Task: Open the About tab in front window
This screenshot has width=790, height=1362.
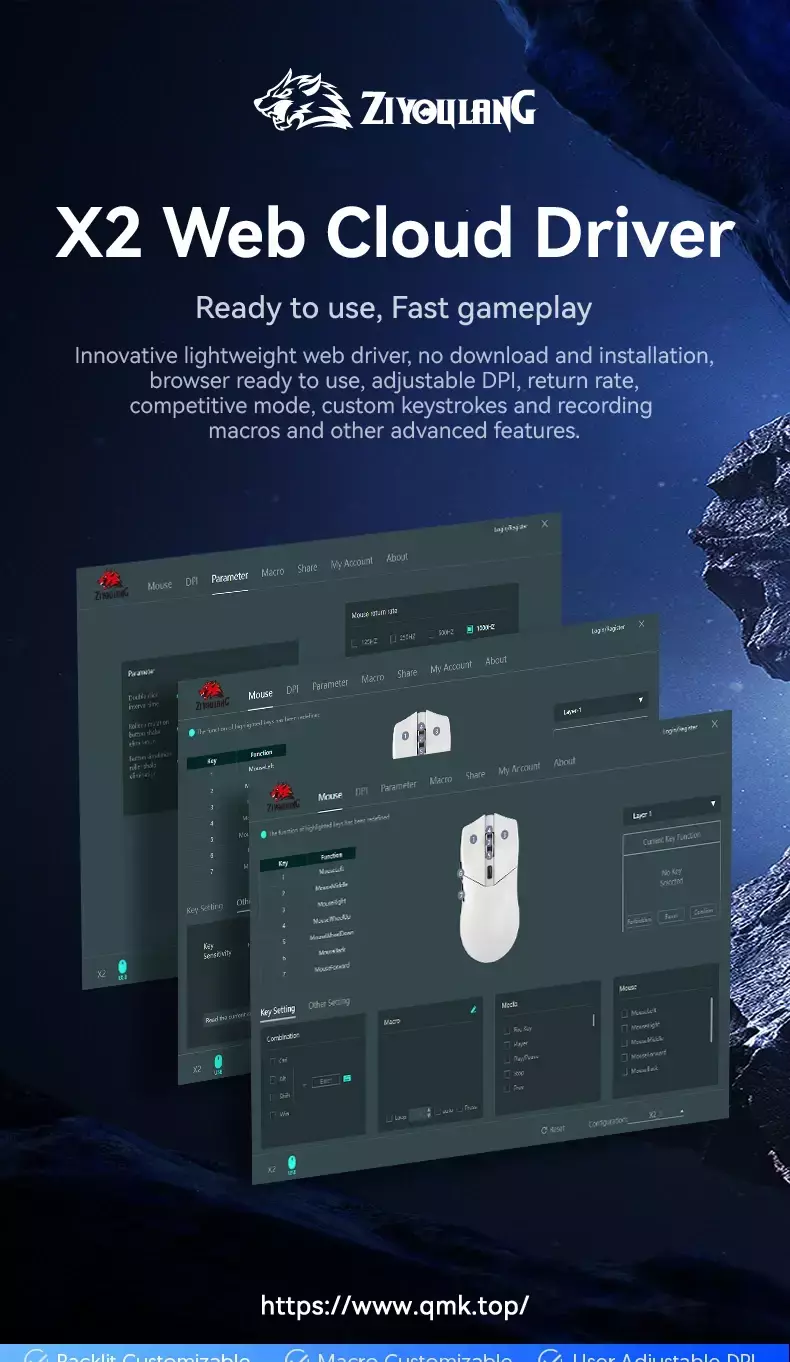Action: (x=565, y=762)
